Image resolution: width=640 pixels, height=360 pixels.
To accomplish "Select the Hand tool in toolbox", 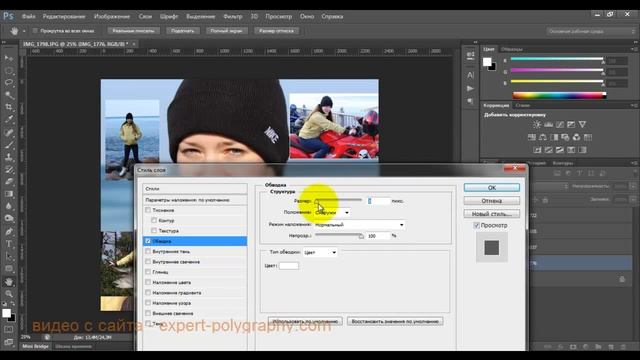I will [9, 282].
